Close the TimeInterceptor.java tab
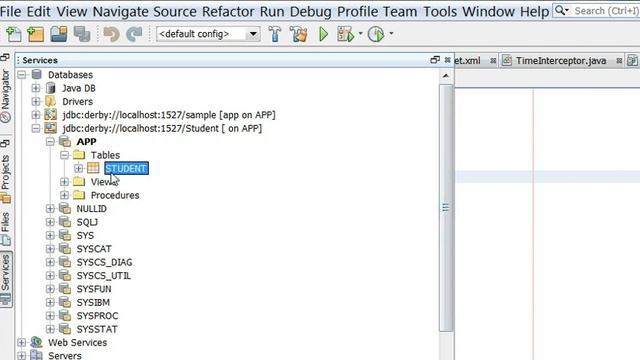 pos(619,61)
